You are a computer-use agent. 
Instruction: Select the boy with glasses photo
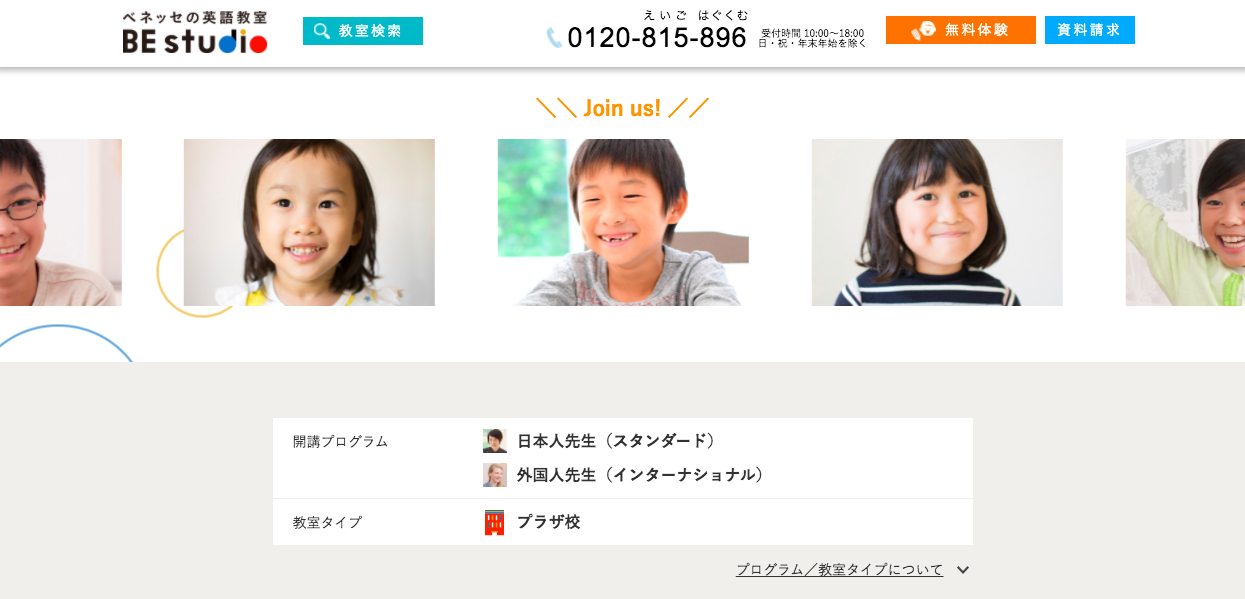(61, 222)
